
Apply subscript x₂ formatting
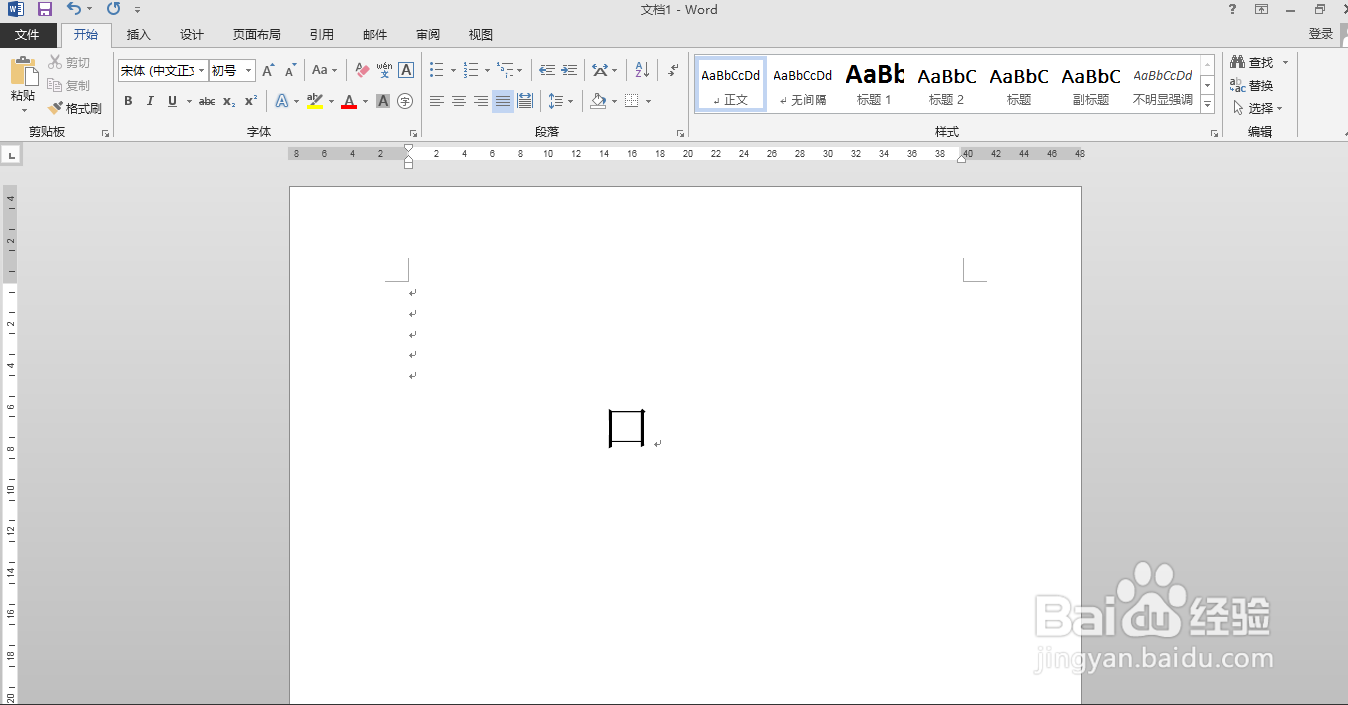[x=229, y=101]
